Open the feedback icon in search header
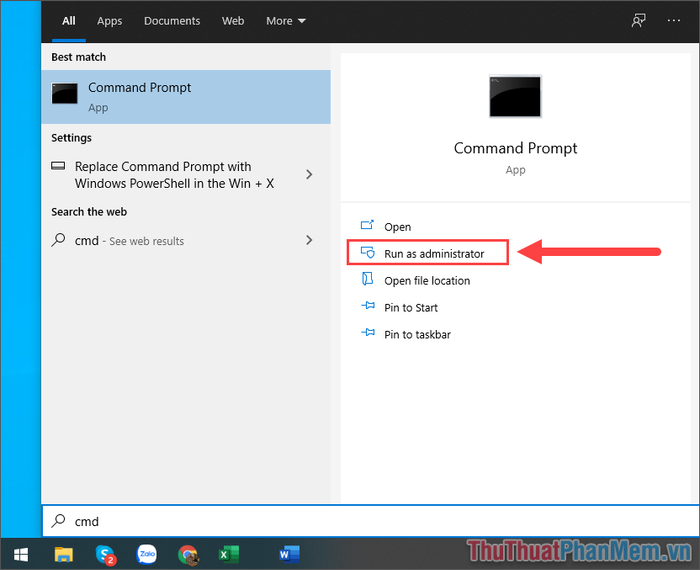This screenshot has width=700, height=570. (x=638, y=21)
